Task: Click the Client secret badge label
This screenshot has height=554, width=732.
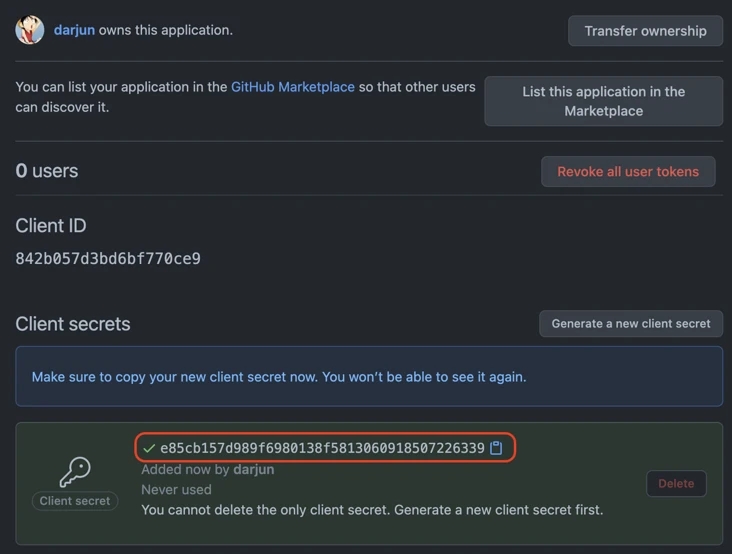Action: [x=75, y=501]
